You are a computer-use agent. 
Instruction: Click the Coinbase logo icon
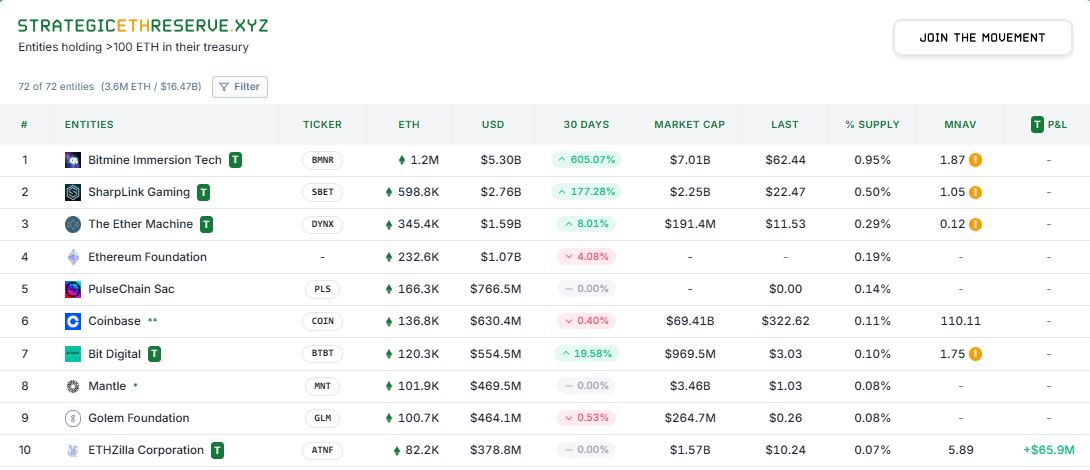73,321
